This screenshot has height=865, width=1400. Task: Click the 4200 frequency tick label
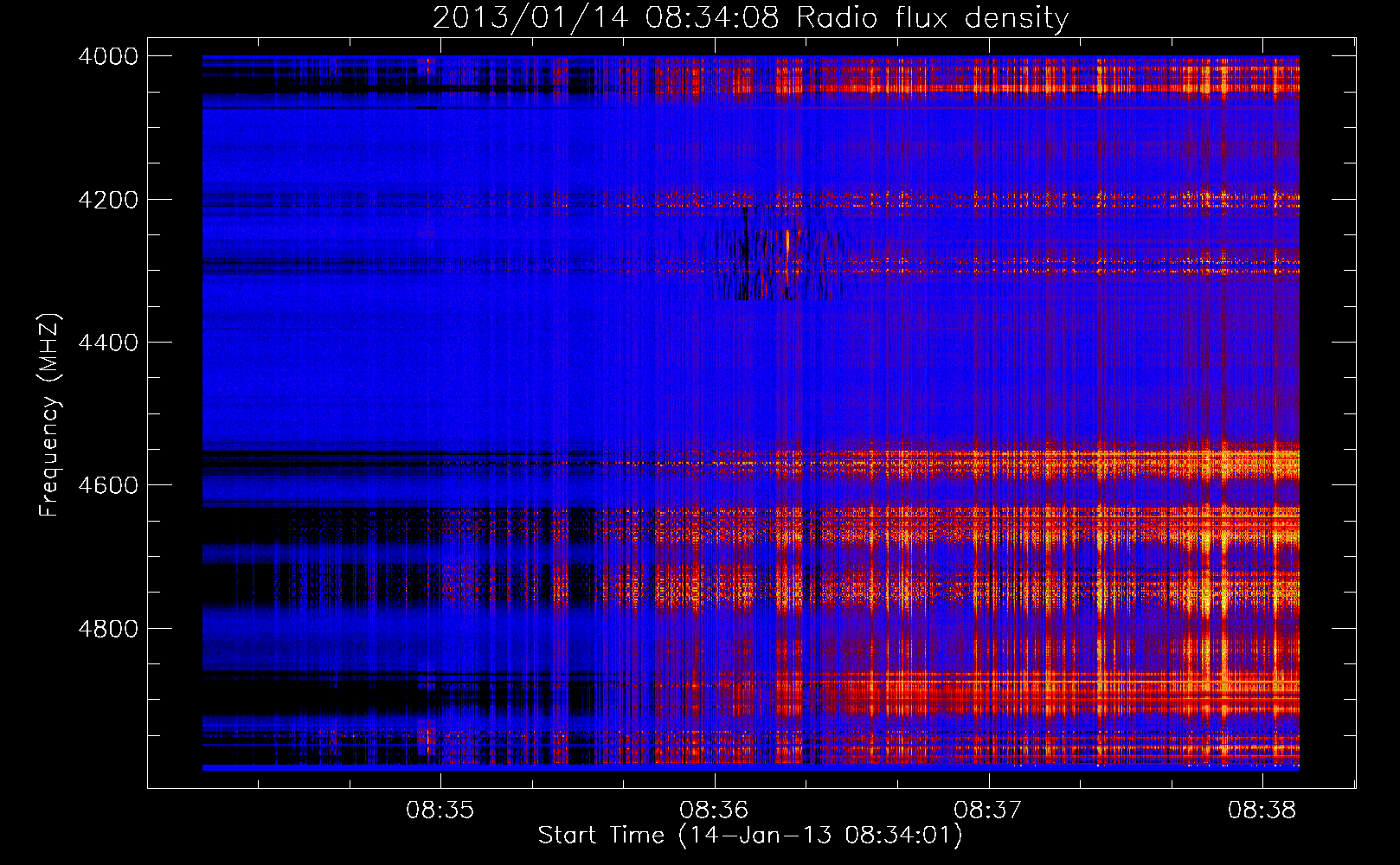tap(108, 200)
